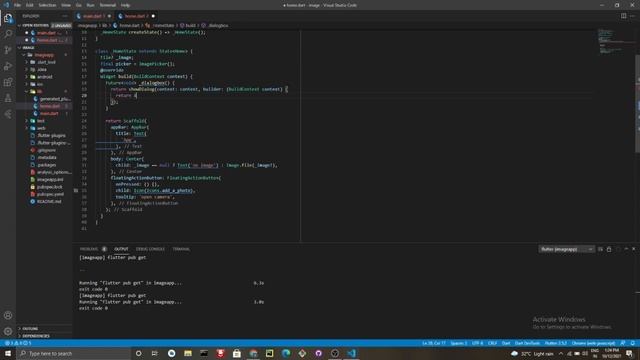Viewport: 640px width, 360px height.
Task: Click the lightbulb icon beside line 35
Action: pyautogui.click(x=76, y=190)
